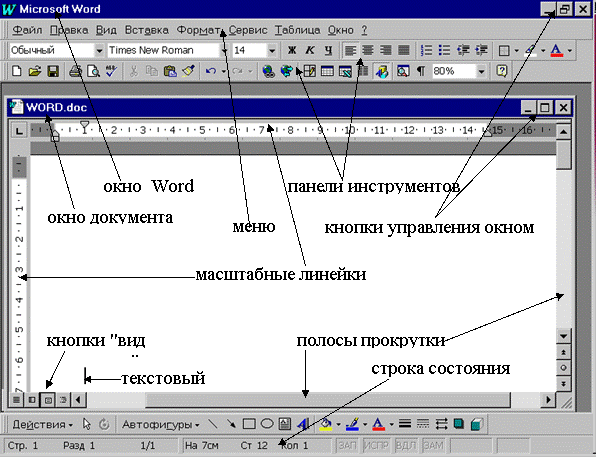Decrease the paragraph indent
The width and height of the screenshot is (596, 457).
463,50
